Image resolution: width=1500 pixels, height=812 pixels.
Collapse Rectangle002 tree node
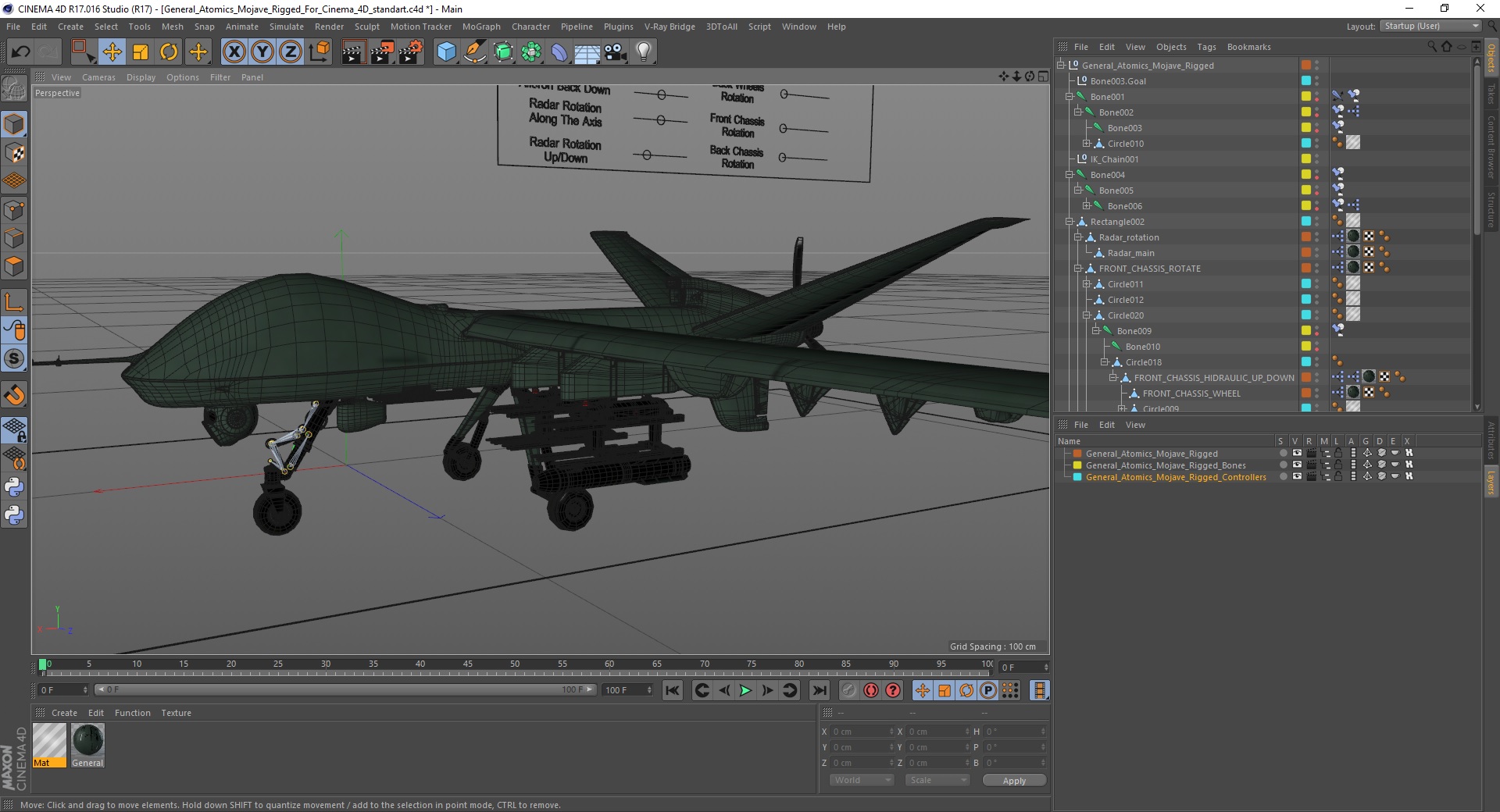click(x=1069, y=222)
